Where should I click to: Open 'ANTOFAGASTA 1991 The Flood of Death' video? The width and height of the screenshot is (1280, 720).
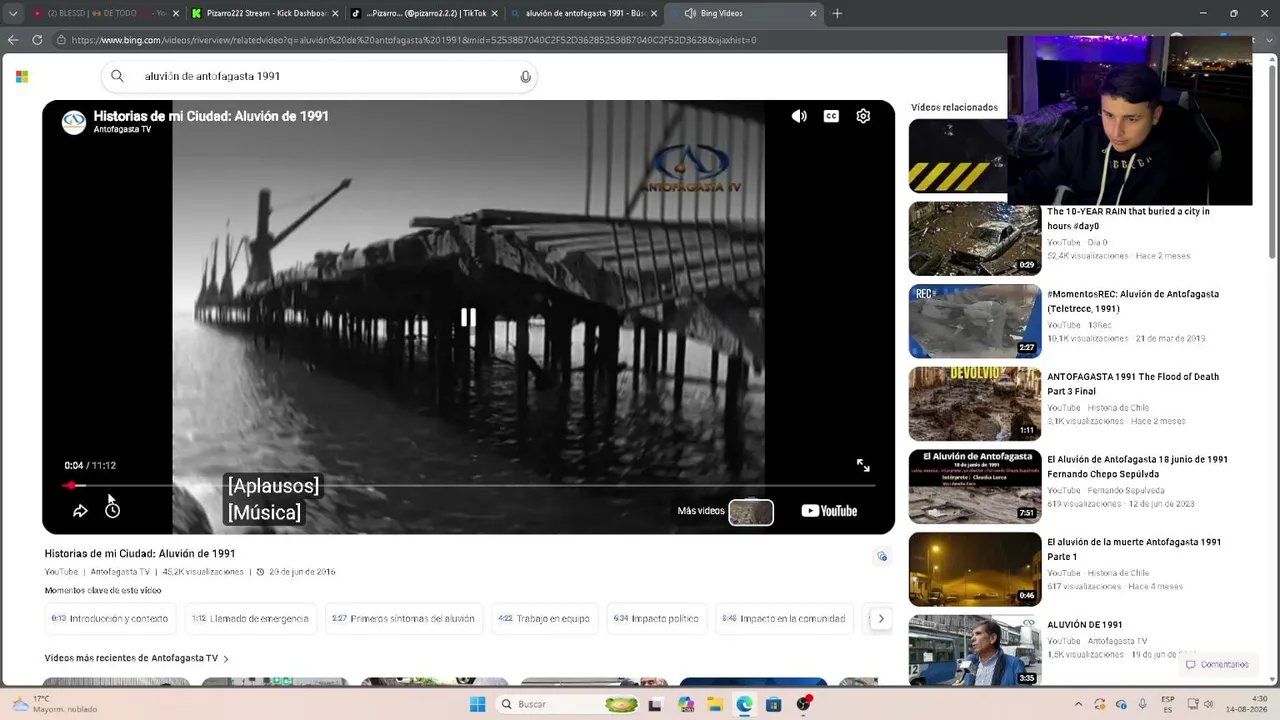pyautogui.click(x=1133, y=384)
